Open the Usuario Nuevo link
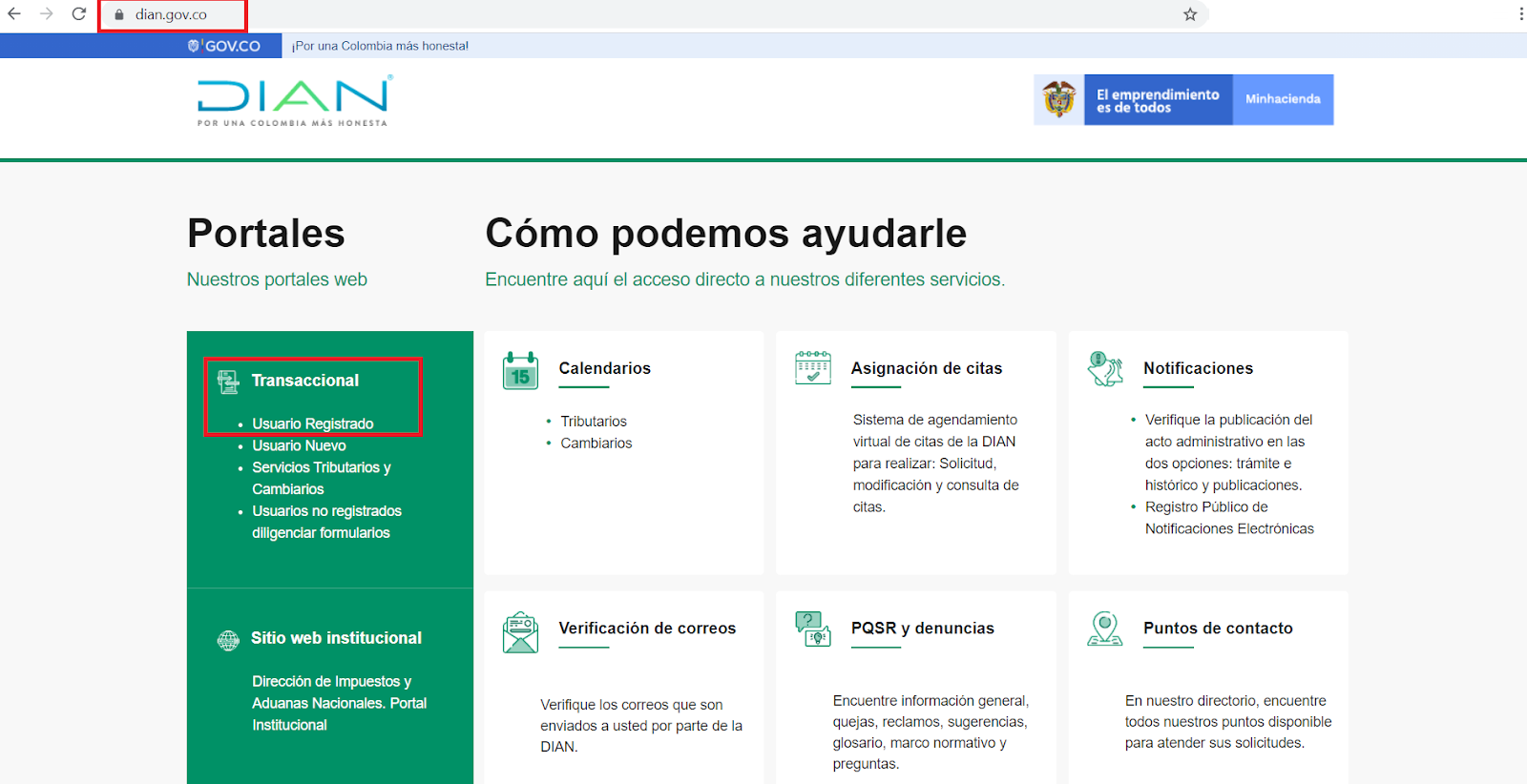The height and width of the screenshot is (784, 1527). click(299, 445)
